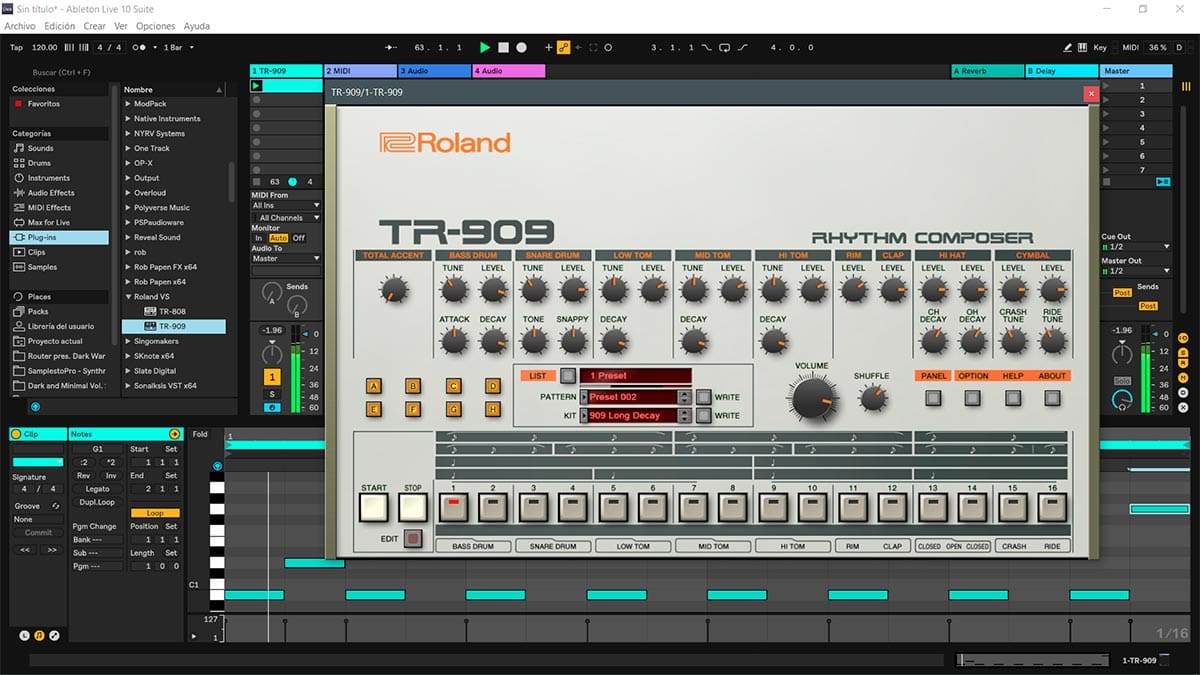
Task: Open the Edición menu
Action: [59, 26]
